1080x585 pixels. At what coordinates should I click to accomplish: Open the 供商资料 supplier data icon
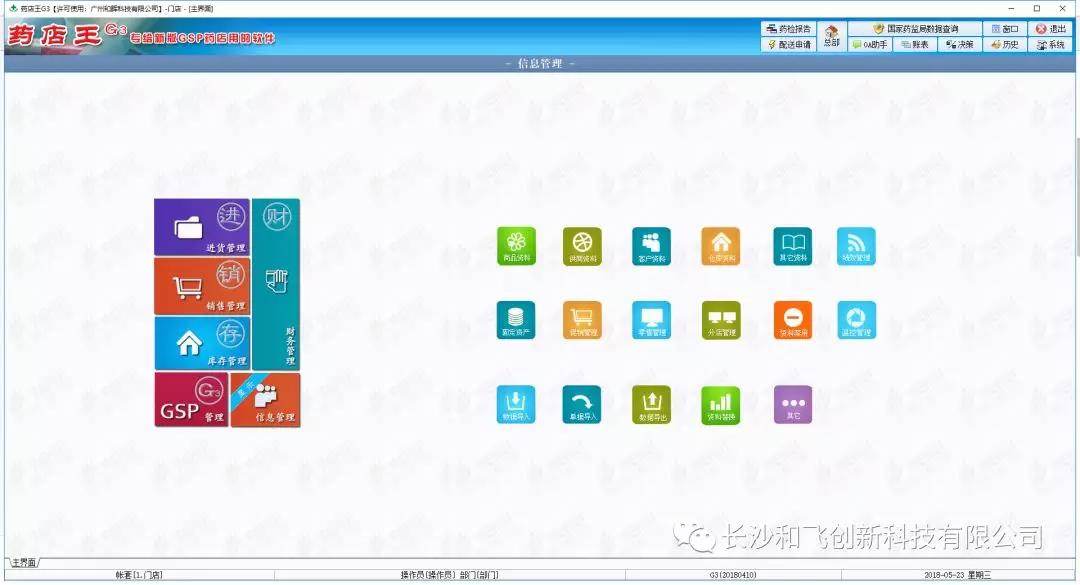tap(582, 246)
